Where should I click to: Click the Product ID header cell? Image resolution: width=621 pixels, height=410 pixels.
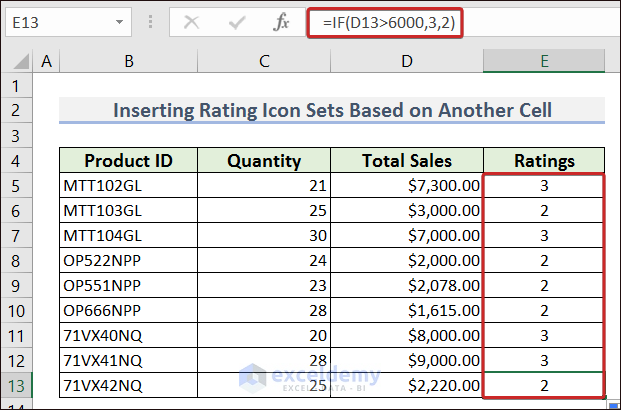128,160
